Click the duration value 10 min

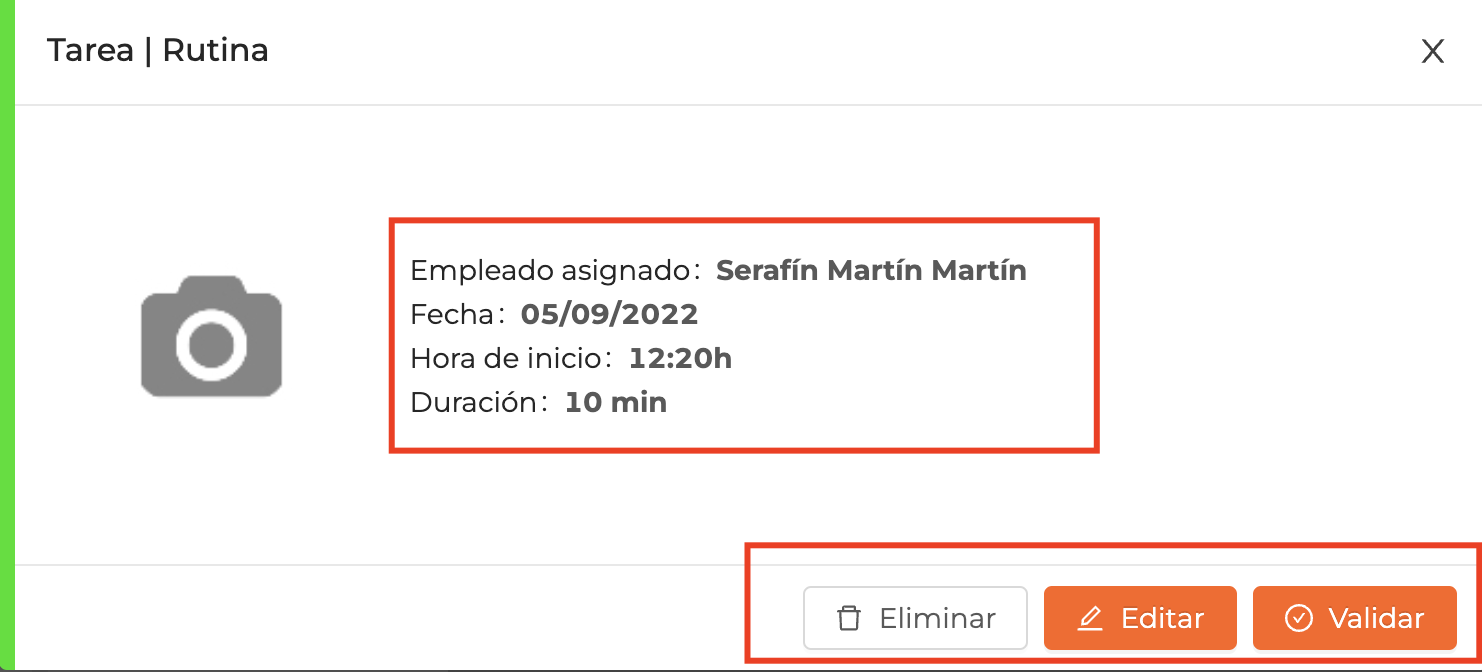tap(616, 402)
